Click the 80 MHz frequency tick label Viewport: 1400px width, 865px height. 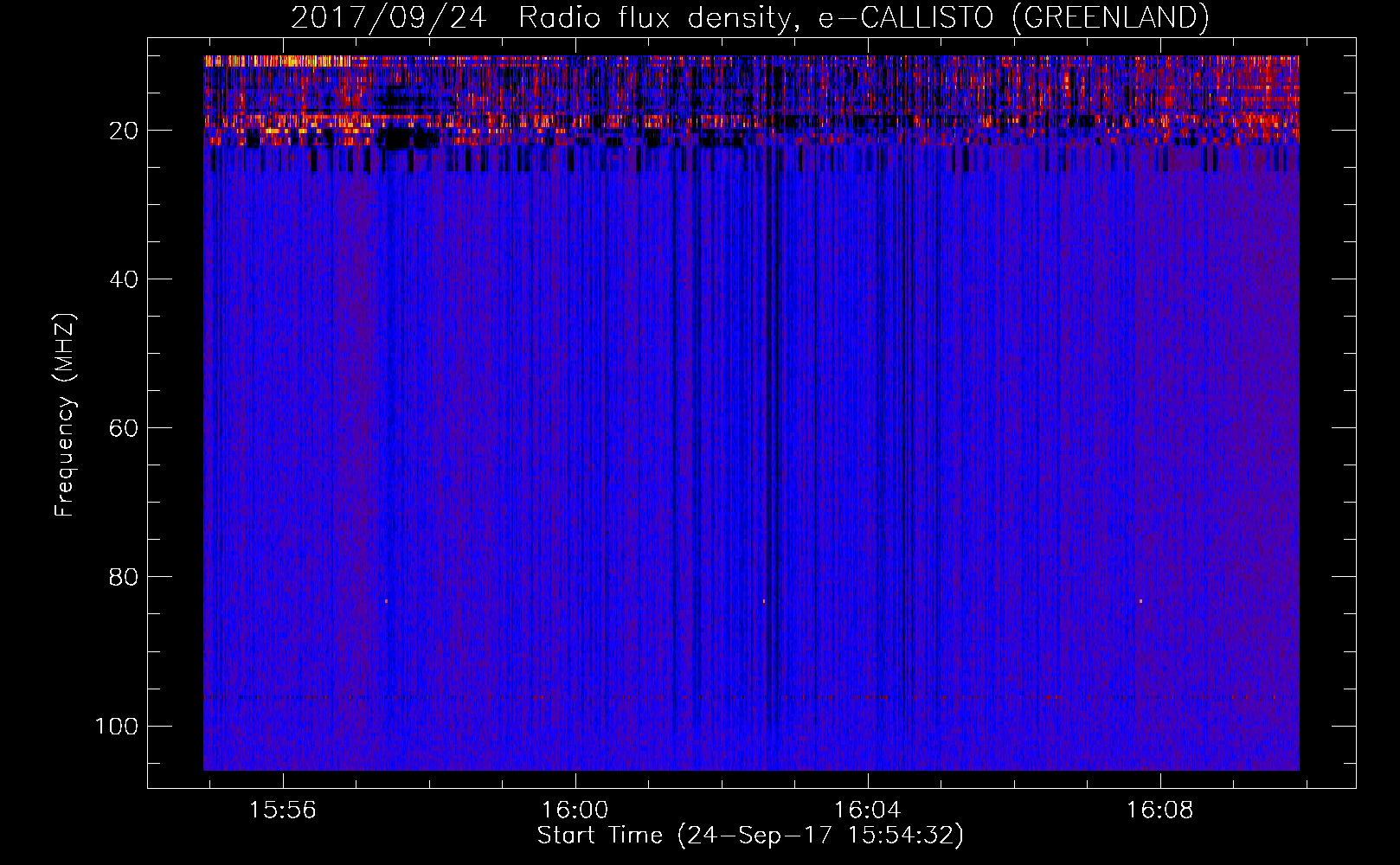click(x=125, y=577)
